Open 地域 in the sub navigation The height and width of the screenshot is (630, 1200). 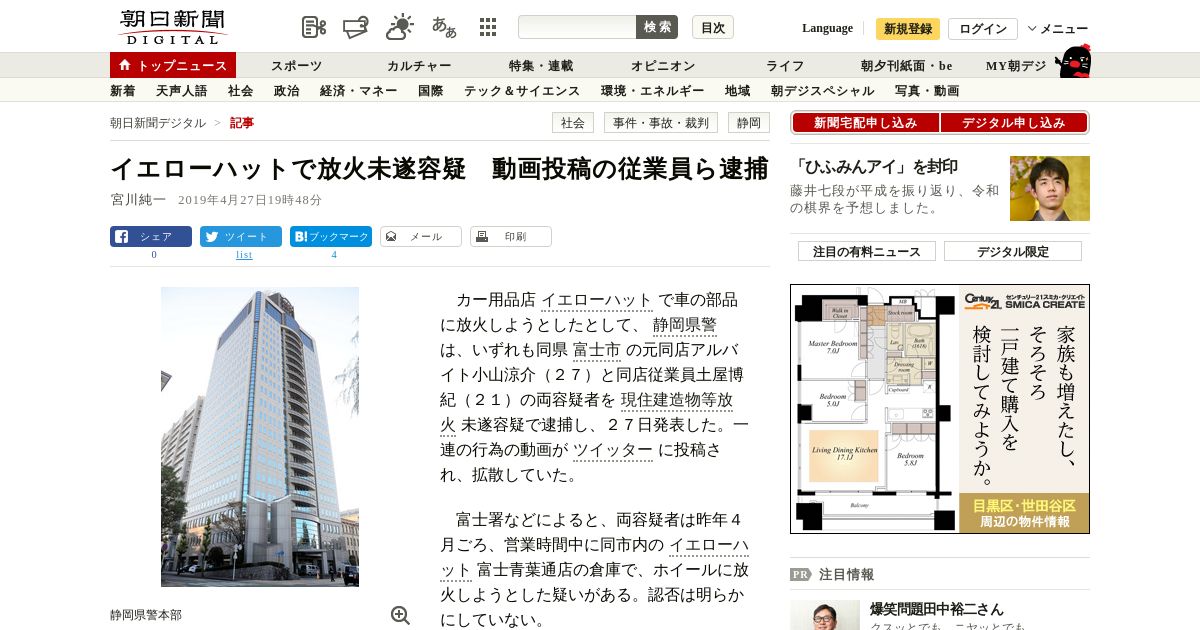(x=738, y=91)
